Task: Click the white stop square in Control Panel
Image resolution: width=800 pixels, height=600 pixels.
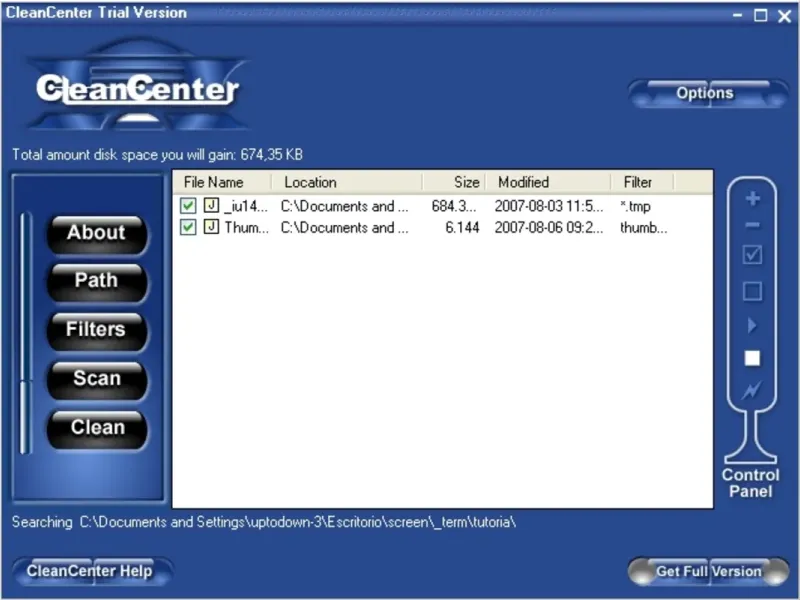Action: pos(752,358)
